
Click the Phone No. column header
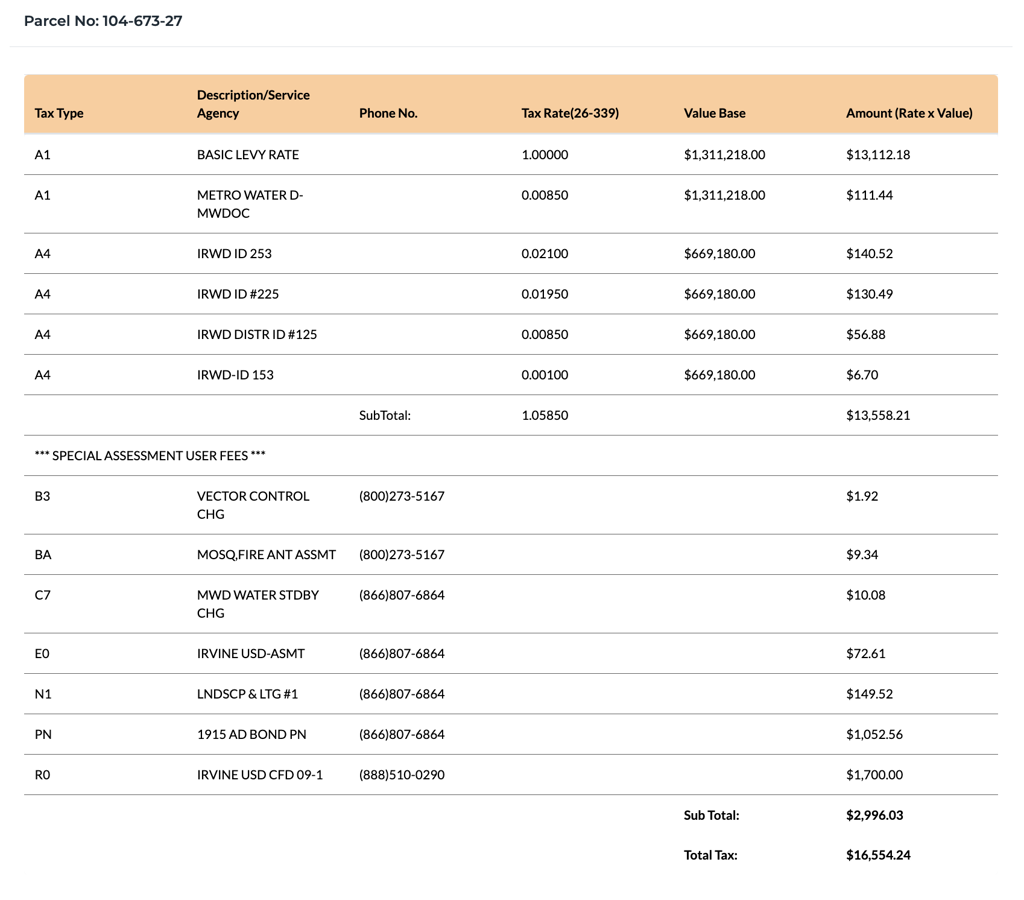[388, 113]
